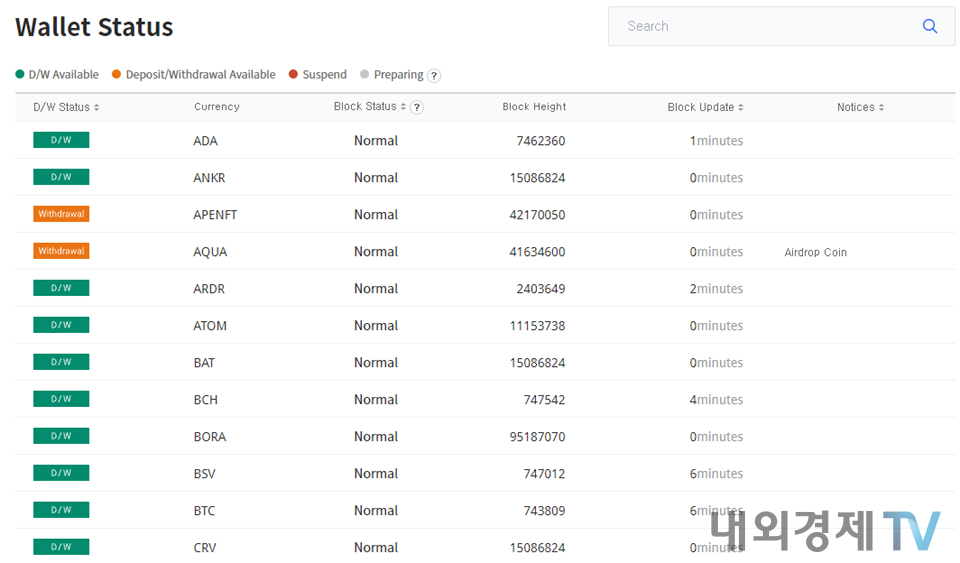Click the Withdrawal badge for APENFT

(61, 214)
